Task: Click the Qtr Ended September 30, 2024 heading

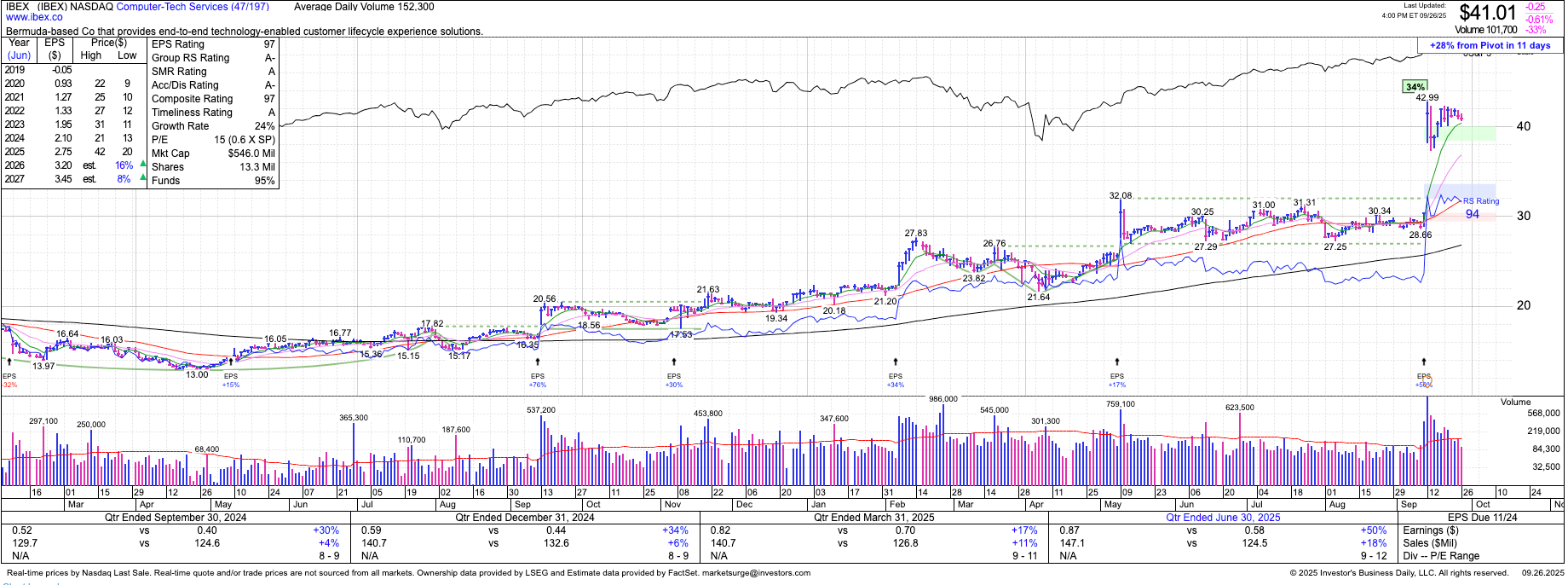Action: [176, 518]
